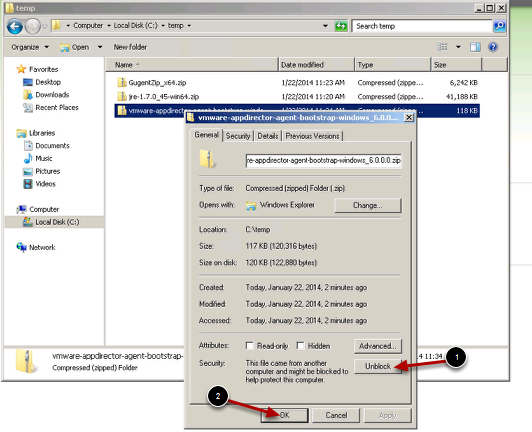Viewport: 532px width, 432px height.
Task: Click the green Refresh button in address bar
Action: click(341, 26)
